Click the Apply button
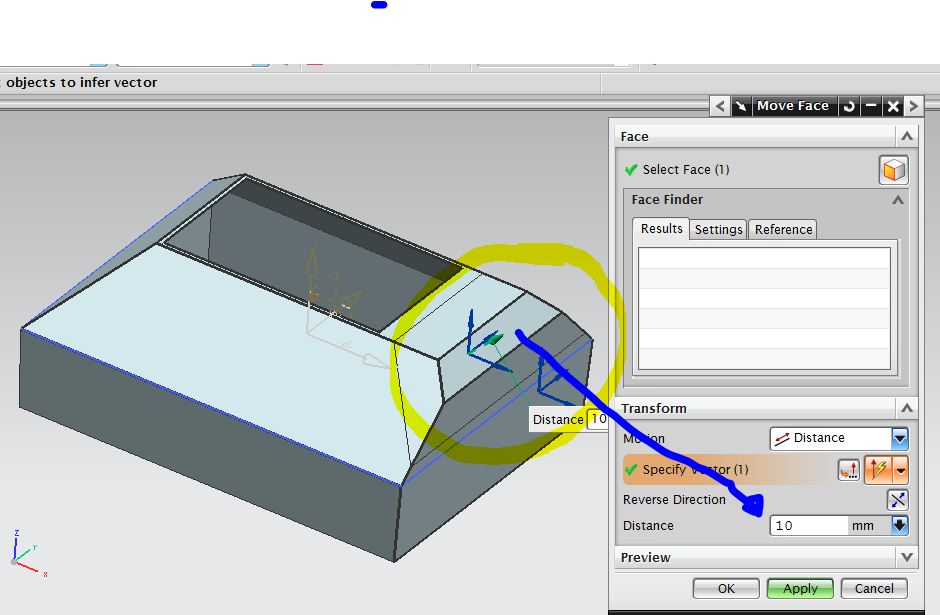Screen dimensions: 940x615 coord(799,588)
